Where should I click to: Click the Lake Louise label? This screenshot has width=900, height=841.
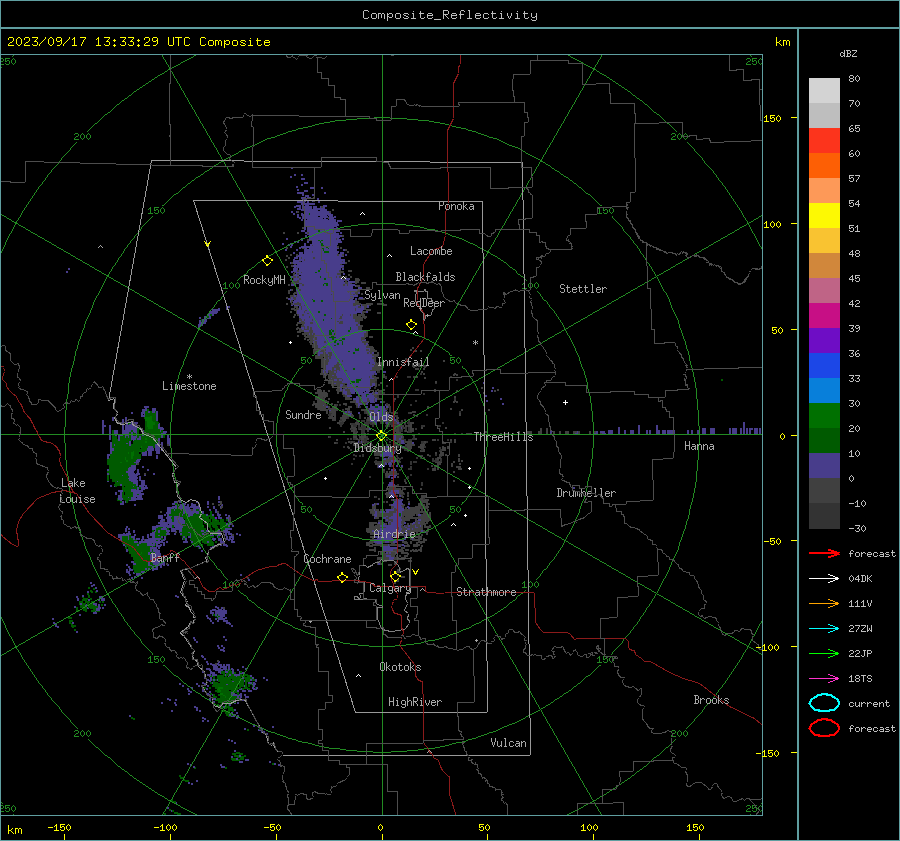[x=77, y=491]
